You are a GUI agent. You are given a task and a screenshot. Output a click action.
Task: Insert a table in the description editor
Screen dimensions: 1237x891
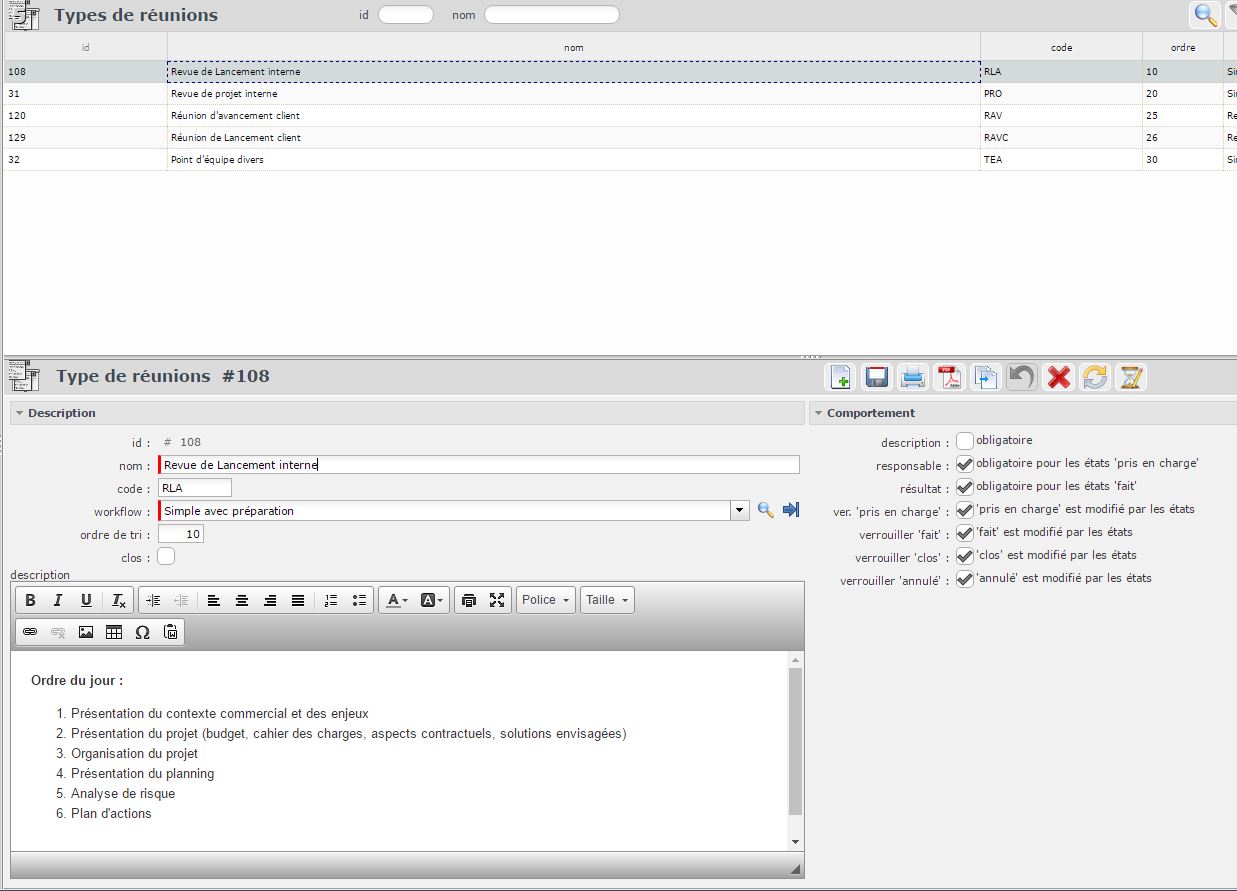click(x=114, y=632)
